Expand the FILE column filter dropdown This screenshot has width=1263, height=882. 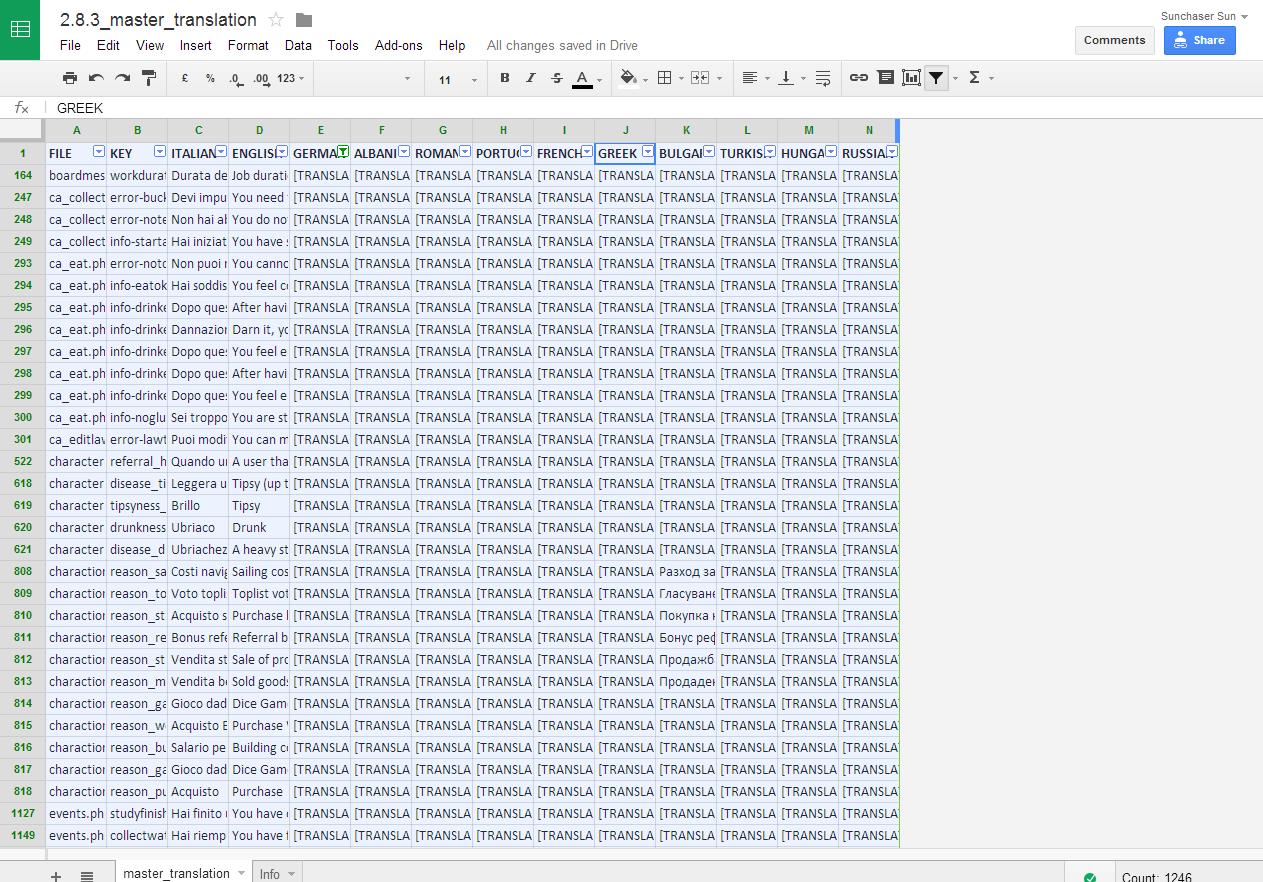coord(98,152)
